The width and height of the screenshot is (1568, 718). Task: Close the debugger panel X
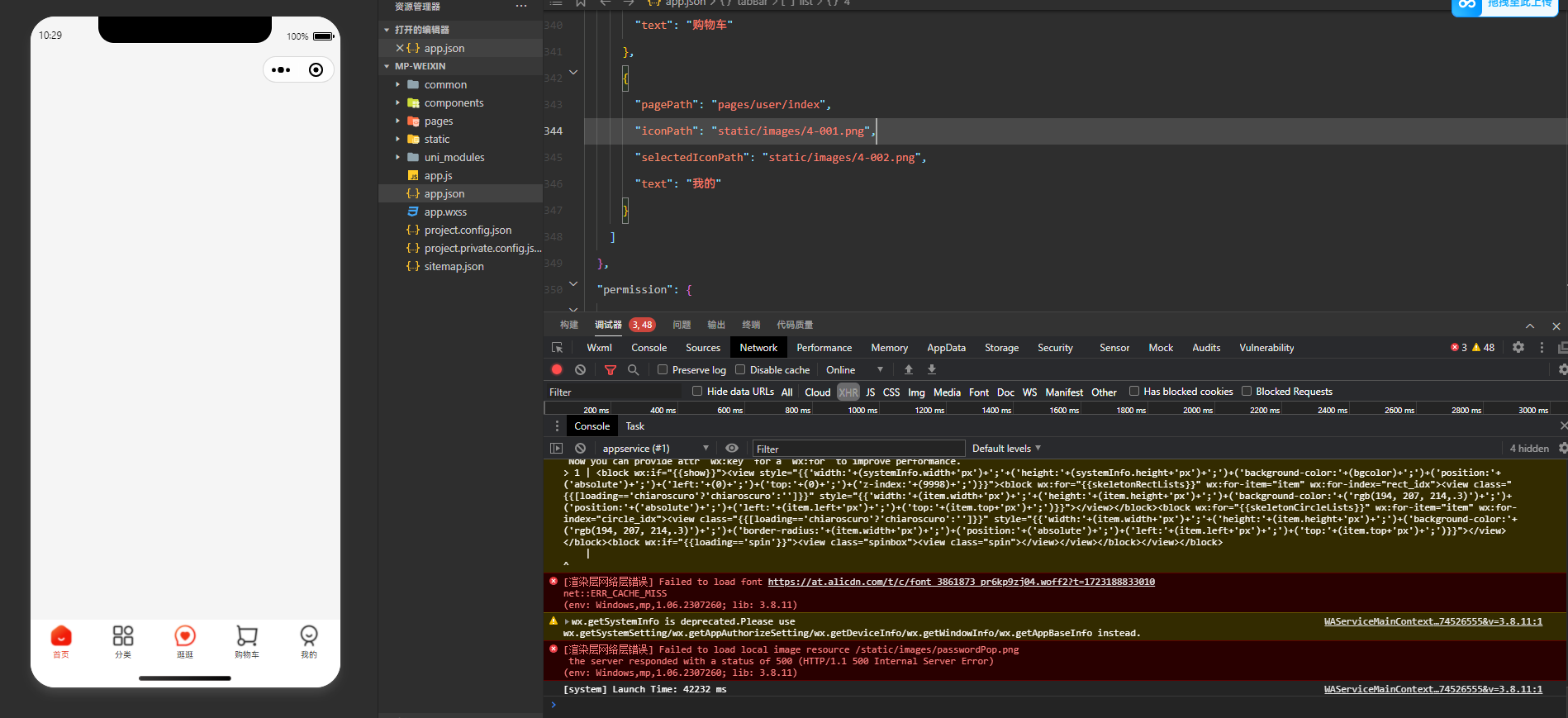pyautogui.click(x=1556, y=326)
